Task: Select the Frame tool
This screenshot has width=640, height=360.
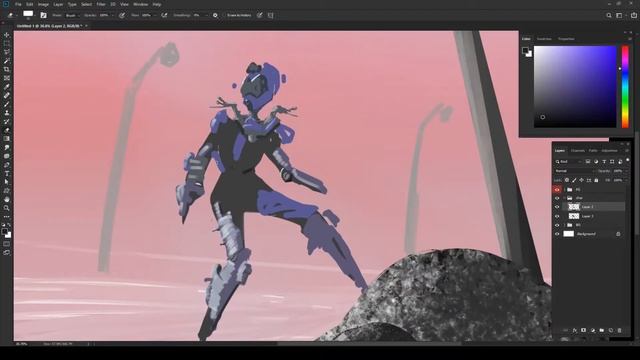Action: 7,78
